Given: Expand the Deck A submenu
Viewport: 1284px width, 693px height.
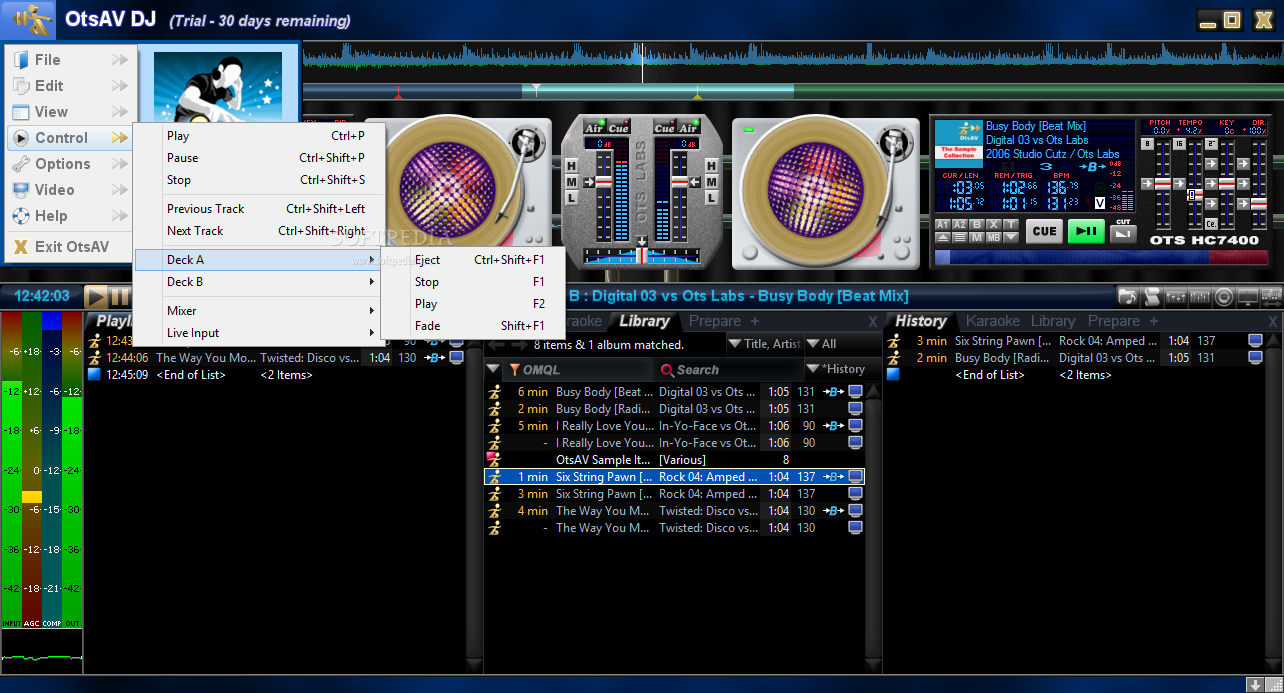Looking at the screenshot, I should [x=258, y=260].
